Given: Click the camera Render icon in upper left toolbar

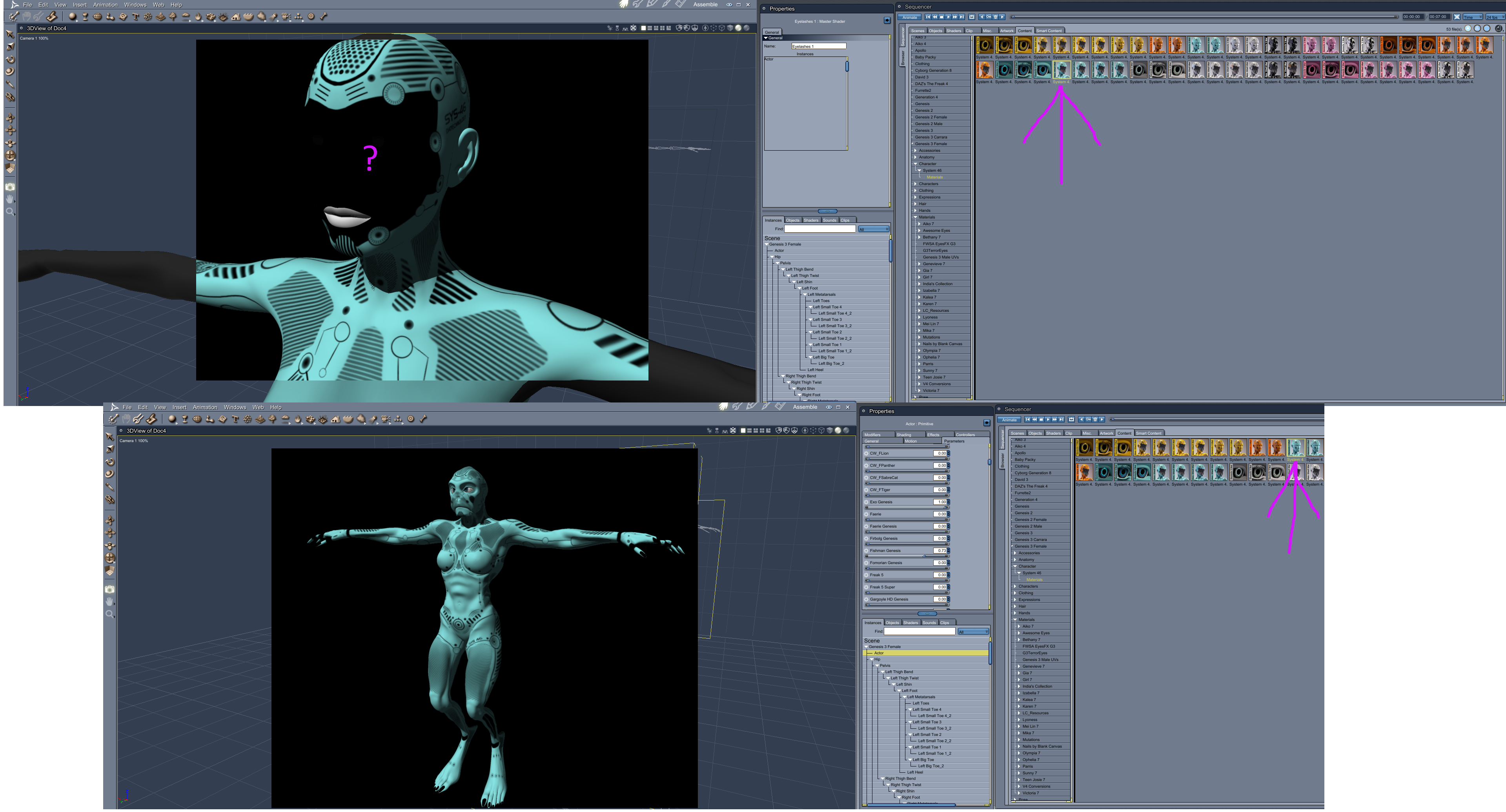Looking at the screenshot, I should pyautogui.click(x=10, y=187).
